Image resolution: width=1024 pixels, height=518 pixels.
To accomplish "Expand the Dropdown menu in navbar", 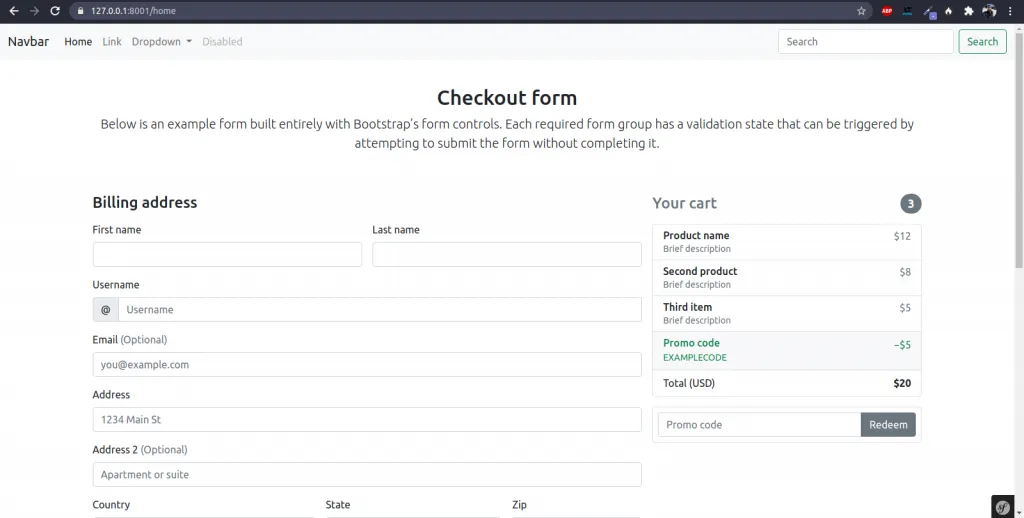I will pyautogui.click(x=161, y=42).
